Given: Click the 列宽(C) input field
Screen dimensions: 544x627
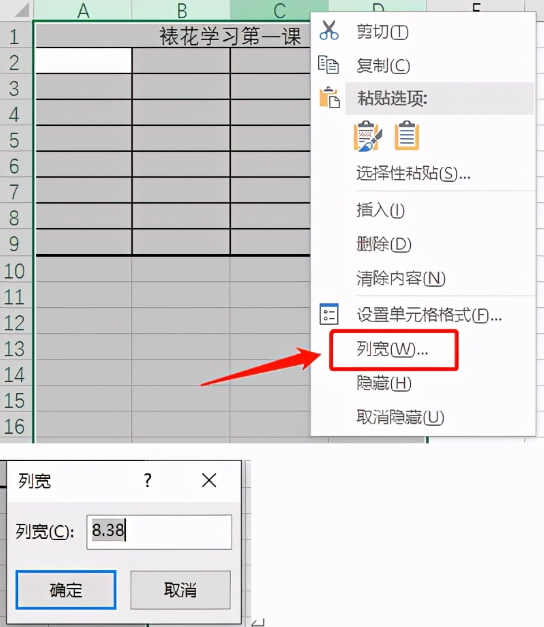Looking at the screenshot, I should pyautogui.click(x=159, y=532).
